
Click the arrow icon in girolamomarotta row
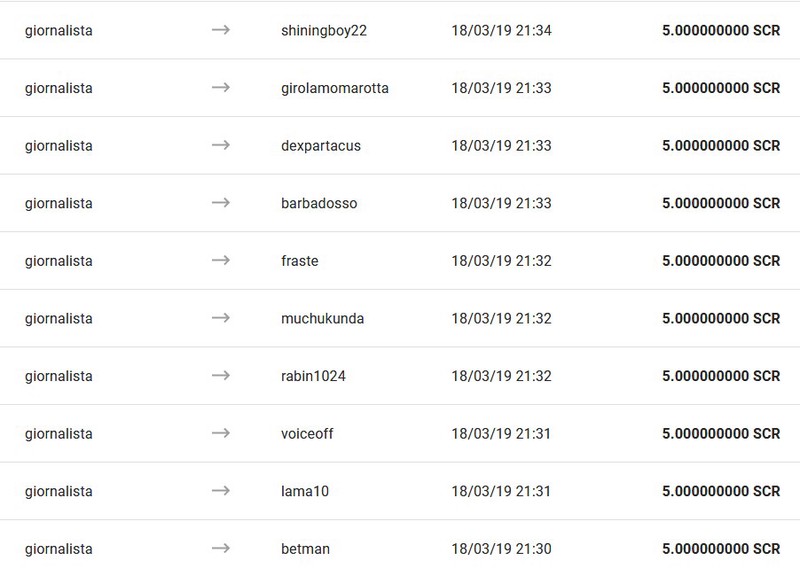pyautogui.click(x=220, y=88)
